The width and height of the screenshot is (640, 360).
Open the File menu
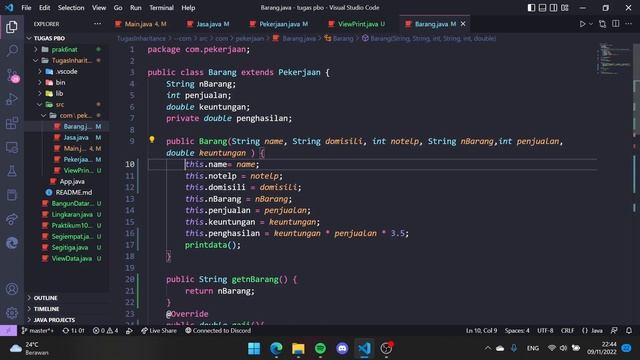click(26, 8)
